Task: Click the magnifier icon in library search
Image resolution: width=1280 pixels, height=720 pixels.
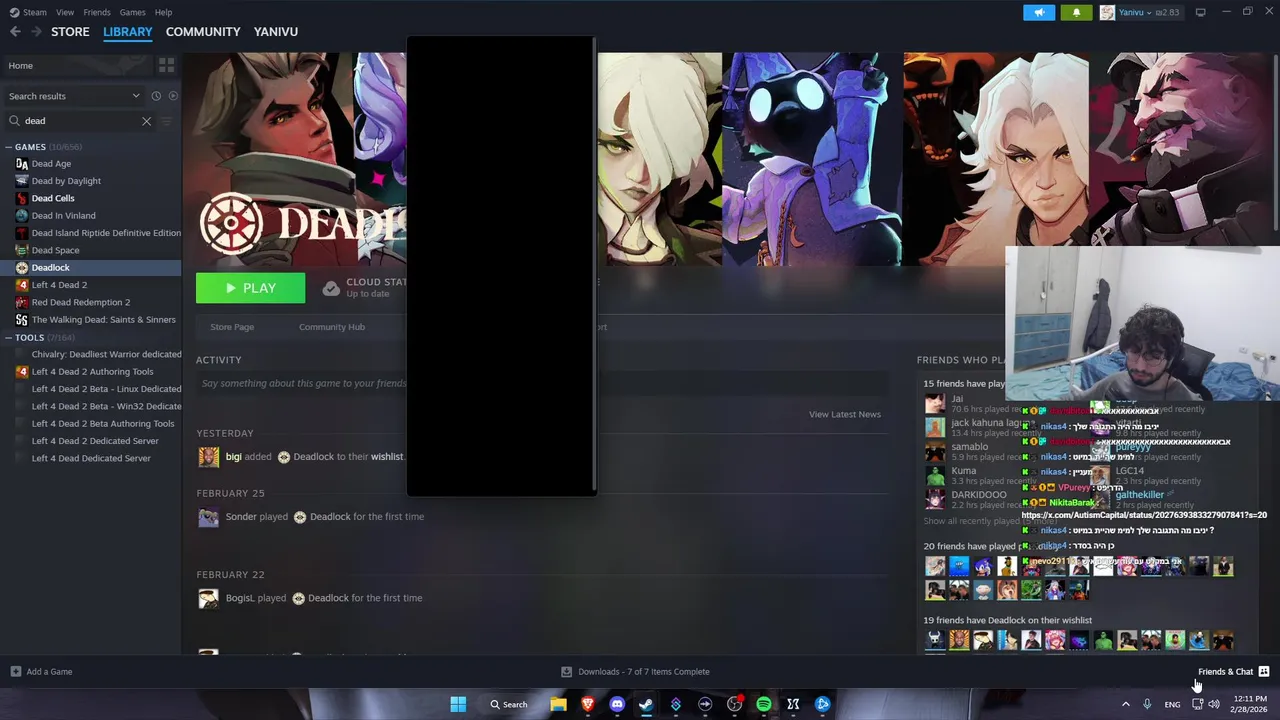Action: pyautogui.click(x=14, y=121)
